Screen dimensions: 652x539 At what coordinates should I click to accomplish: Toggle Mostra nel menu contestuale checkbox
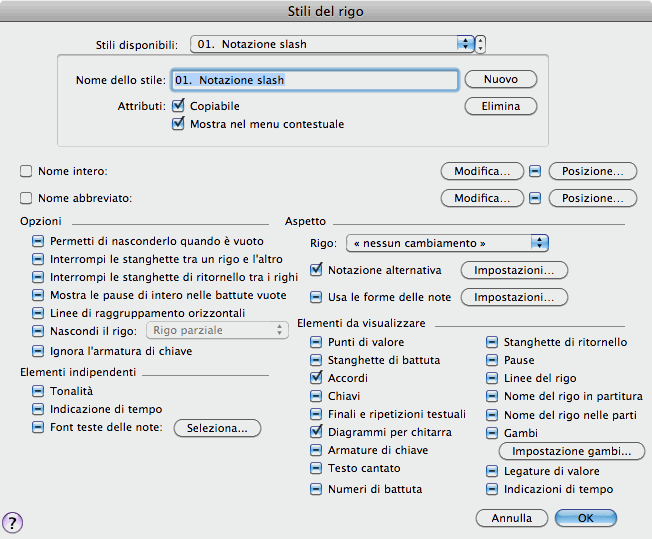coord(179,124)
